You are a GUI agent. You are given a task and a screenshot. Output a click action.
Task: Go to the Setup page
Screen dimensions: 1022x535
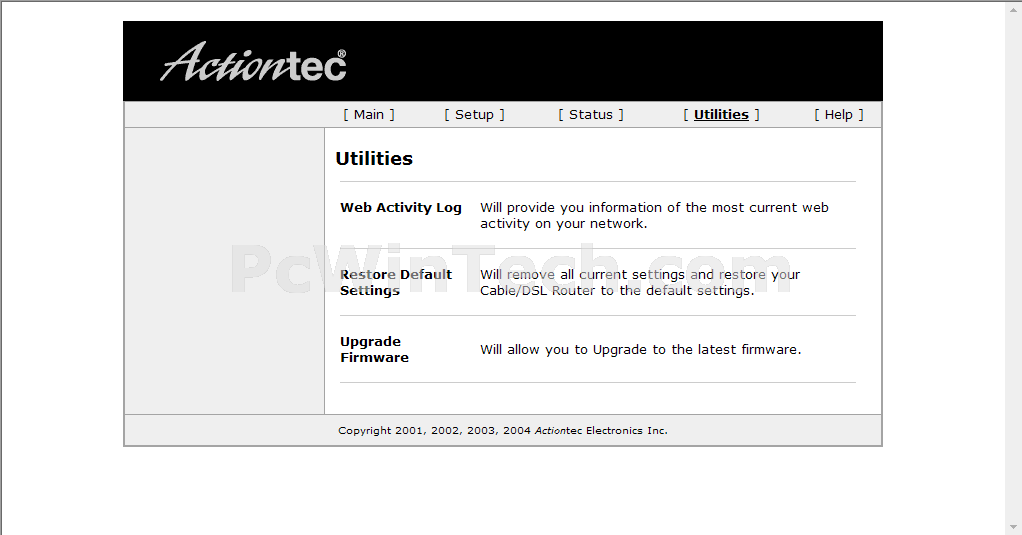[x=474, y=115]
